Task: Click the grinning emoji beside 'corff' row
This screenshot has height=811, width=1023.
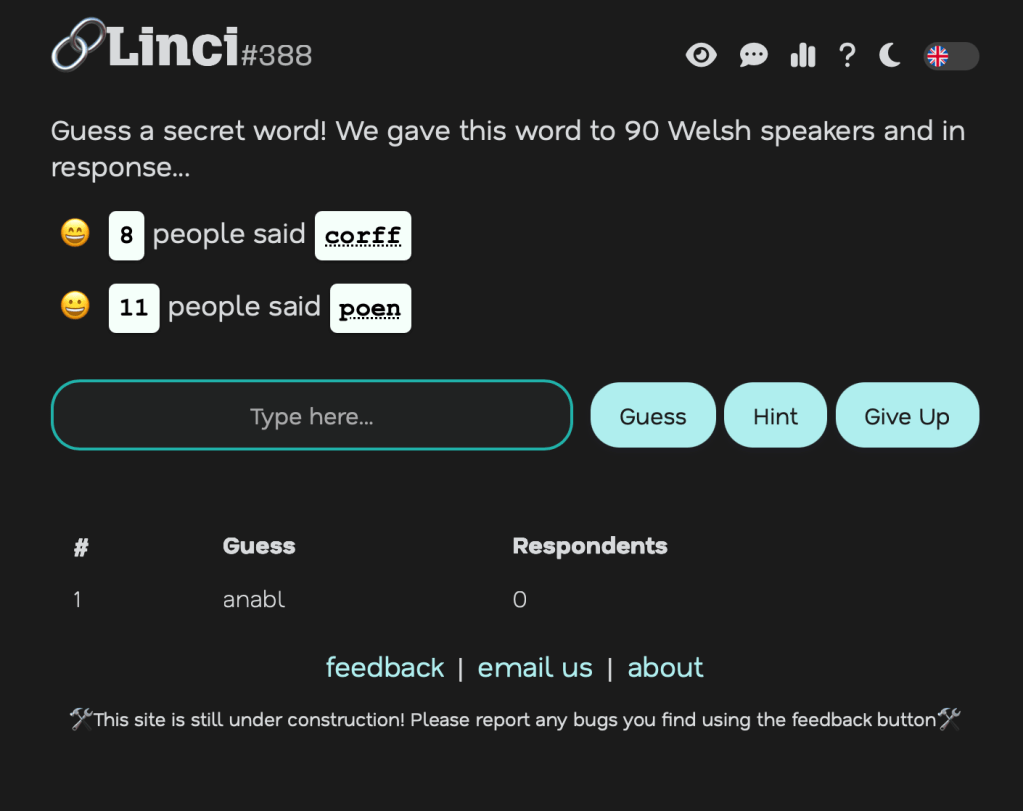Action: (x=75, y=234)
